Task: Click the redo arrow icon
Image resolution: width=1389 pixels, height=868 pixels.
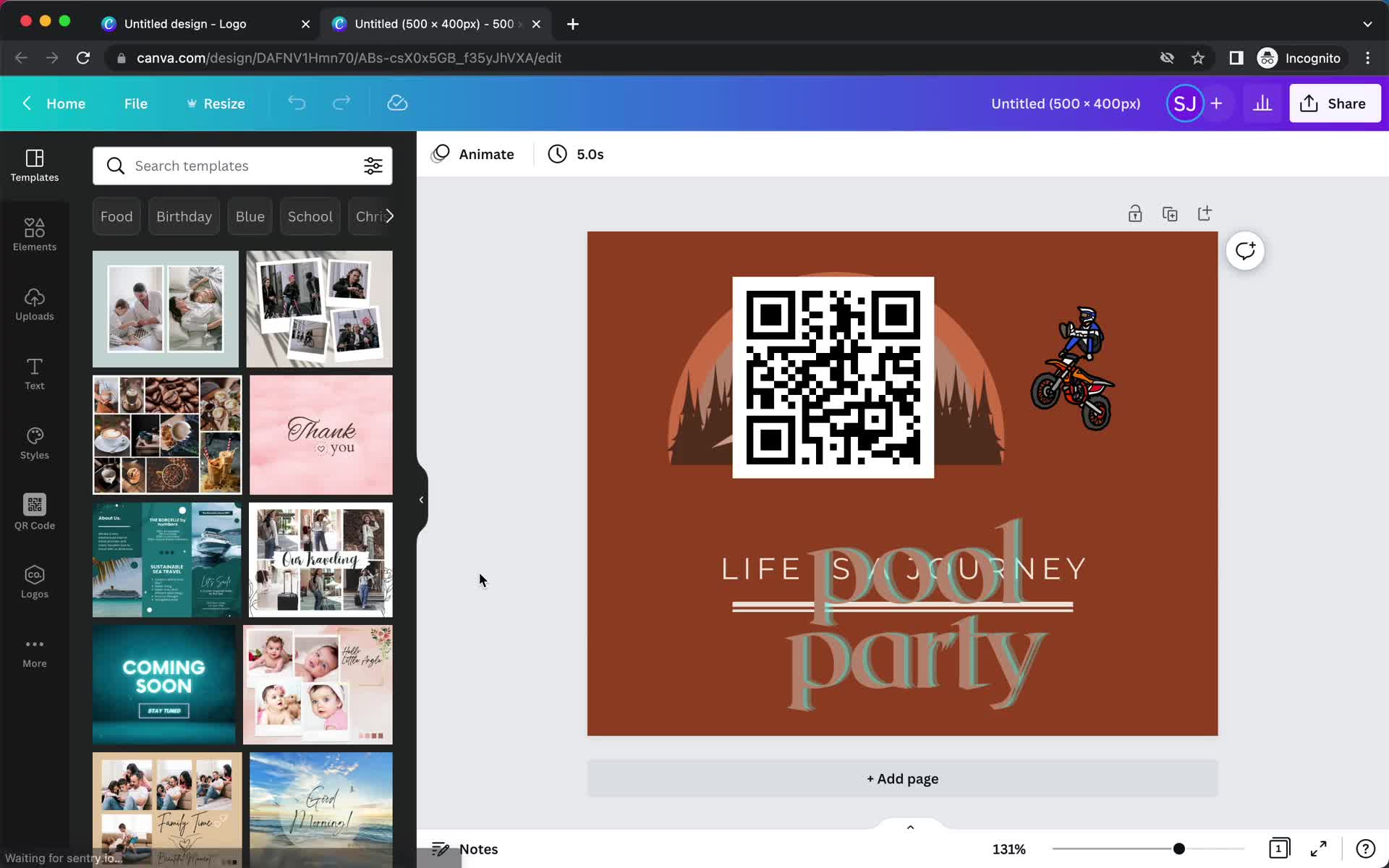Action: [x=341, y=103]
